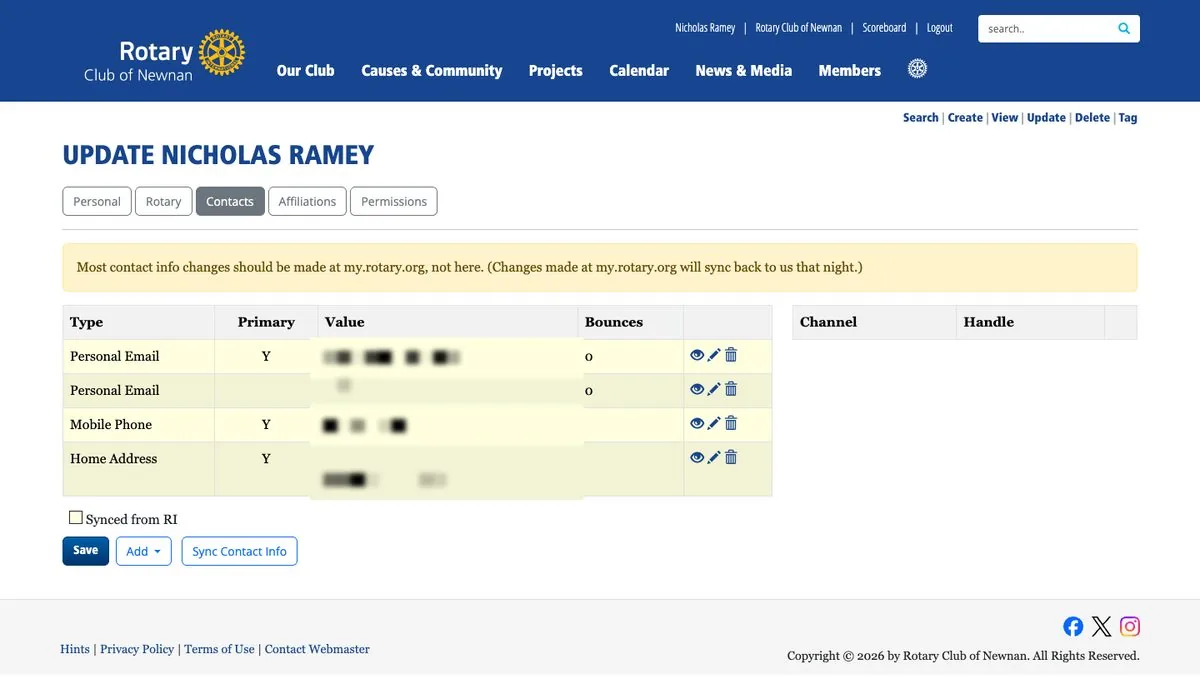Delete the primary Personal Email entry

pyautogui.click(x=731, y=355)
